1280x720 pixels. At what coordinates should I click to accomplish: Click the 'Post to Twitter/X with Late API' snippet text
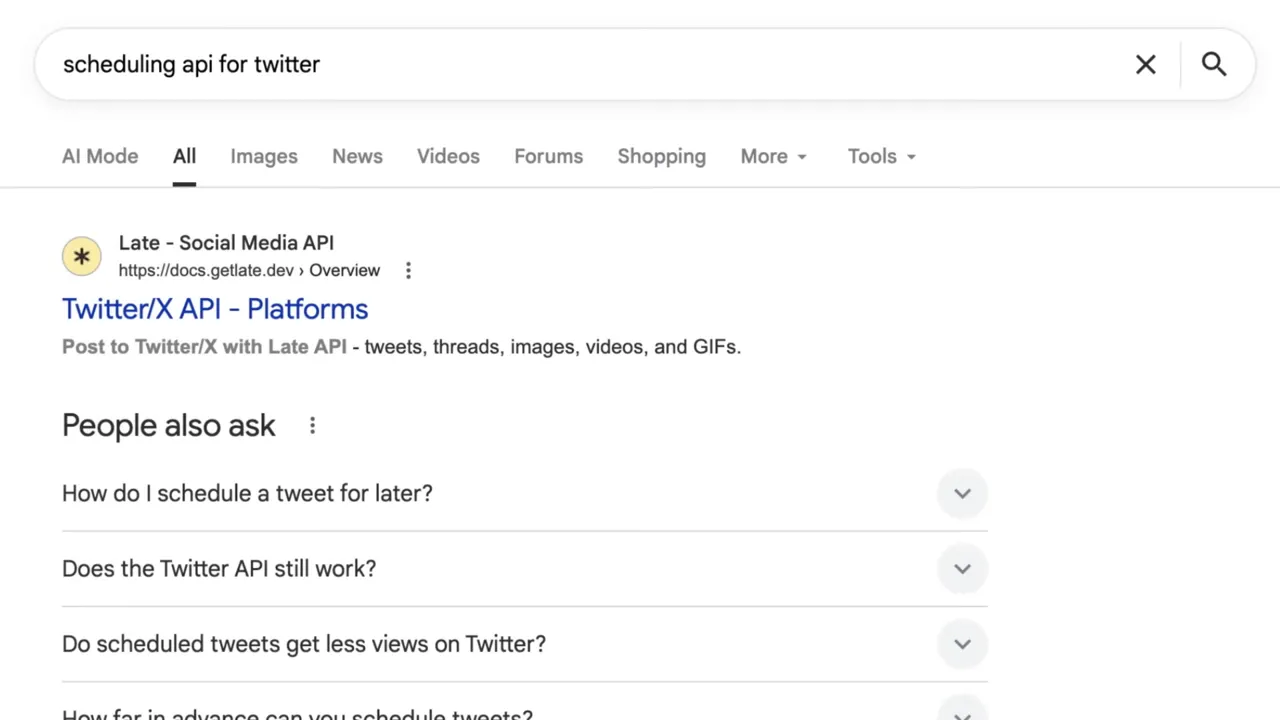204,347
